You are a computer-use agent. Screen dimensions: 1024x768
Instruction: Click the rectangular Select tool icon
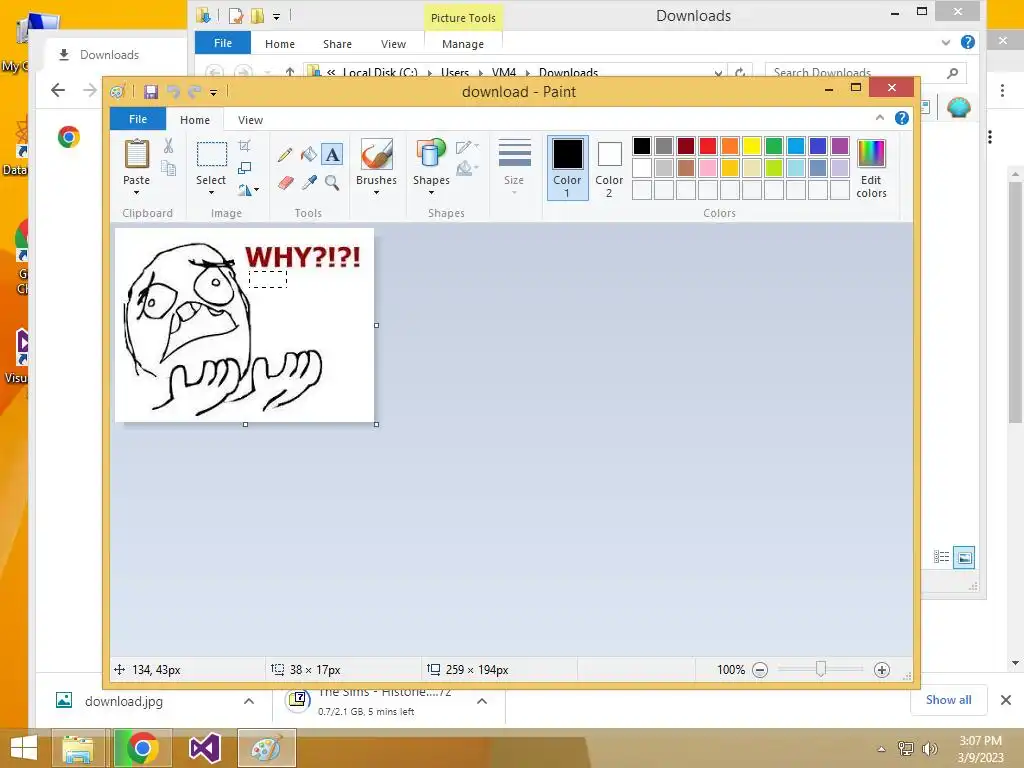[212, 155]
